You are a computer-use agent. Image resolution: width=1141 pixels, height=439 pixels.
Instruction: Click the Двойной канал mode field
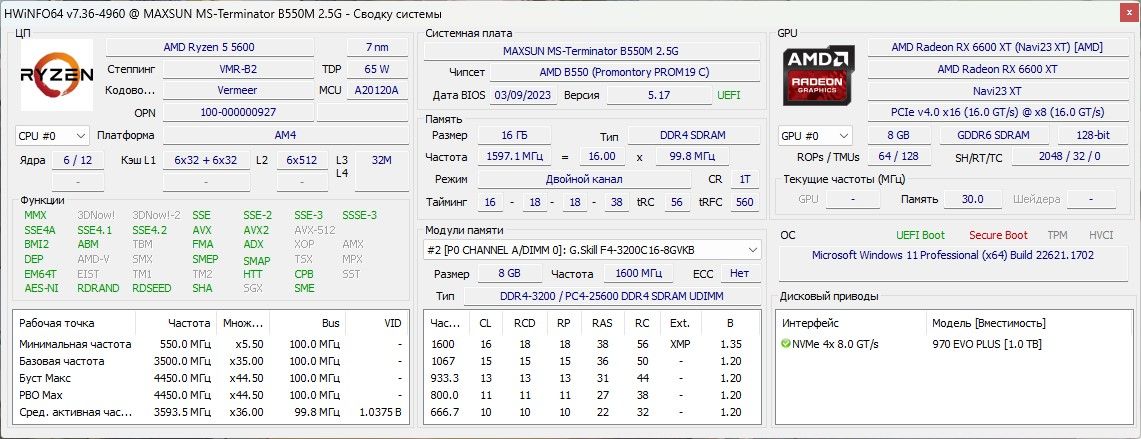pyautogui.click(x=584, y=179)
